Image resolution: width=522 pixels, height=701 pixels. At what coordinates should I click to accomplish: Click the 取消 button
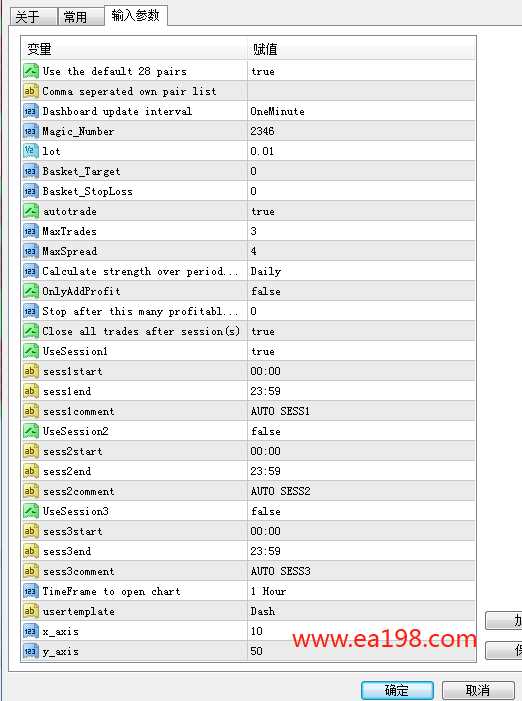tap(477, 690)
